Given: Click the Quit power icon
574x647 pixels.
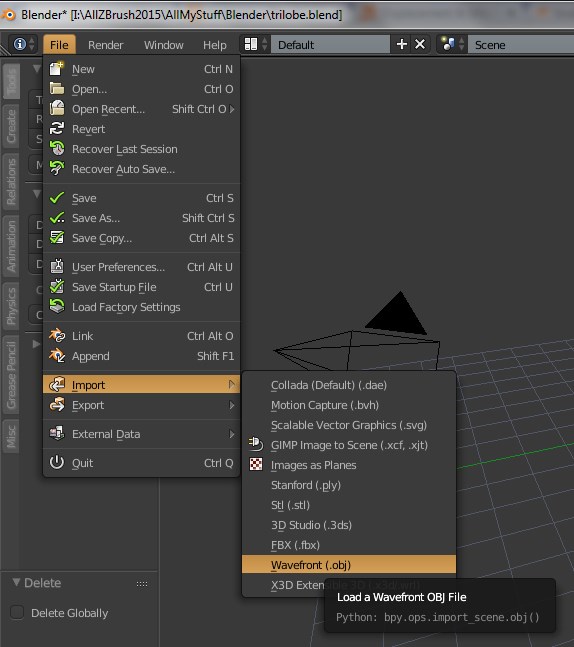Looking at the screenshot, I should point(57,462).
